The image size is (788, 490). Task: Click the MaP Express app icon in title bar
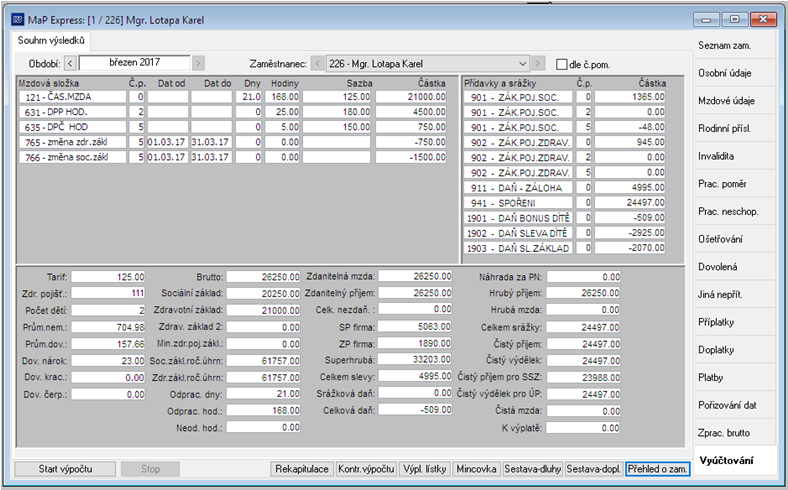coord(18,20)
